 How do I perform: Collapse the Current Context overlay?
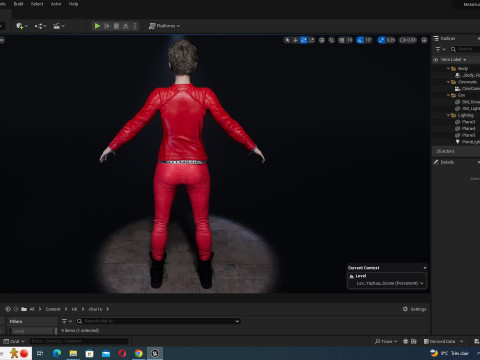pos(425,268)
